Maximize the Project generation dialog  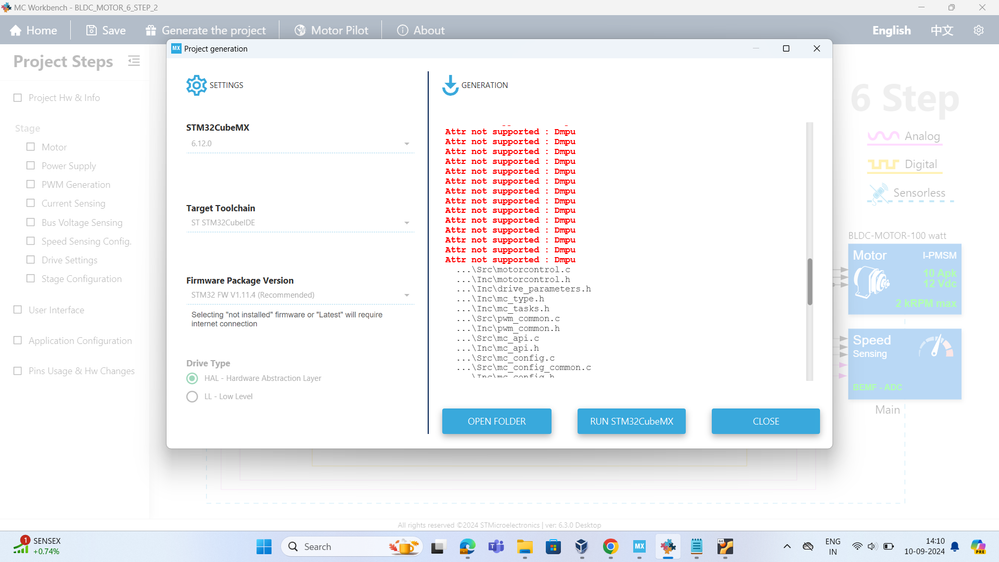786,48
